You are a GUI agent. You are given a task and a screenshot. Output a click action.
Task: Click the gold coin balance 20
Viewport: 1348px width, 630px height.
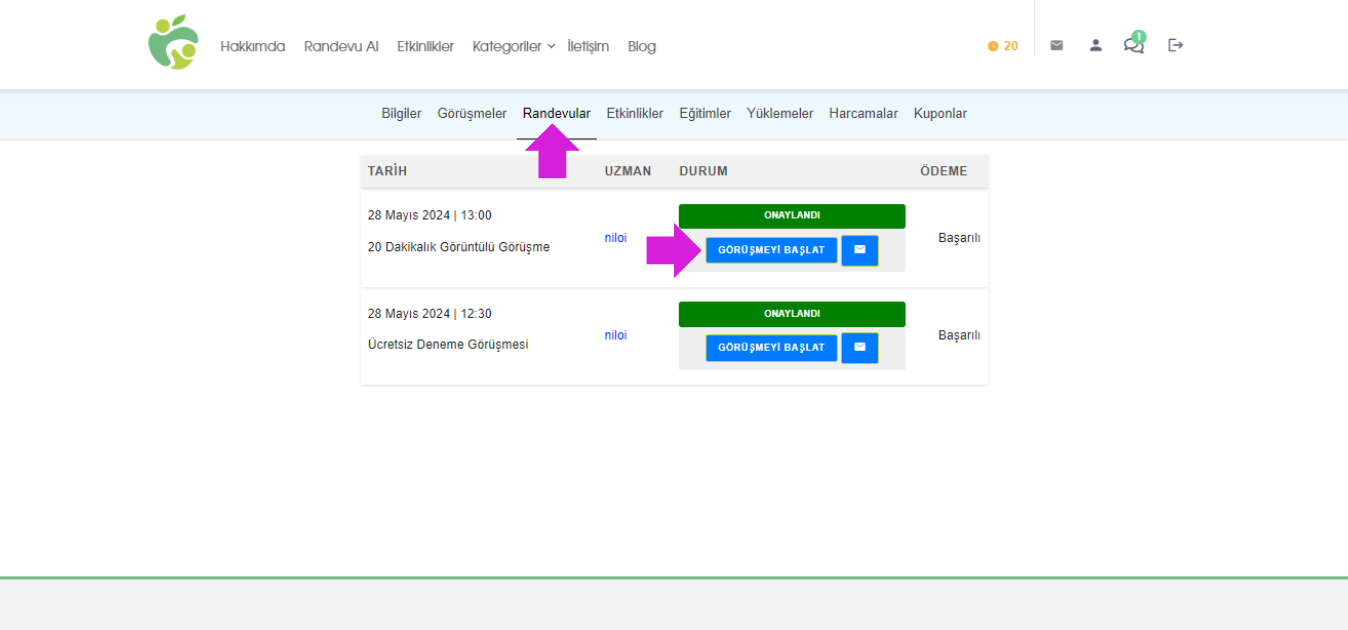pyautogui.click(x=1003, y=46)
